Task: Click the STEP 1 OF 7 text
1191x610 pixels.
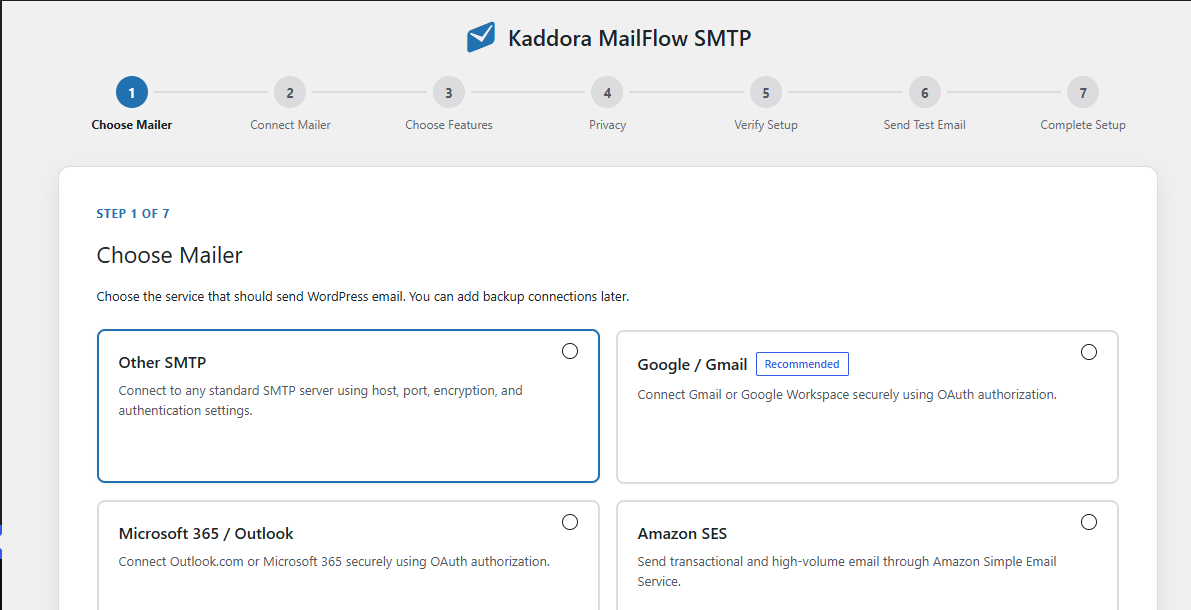Action: pos(133,213)
